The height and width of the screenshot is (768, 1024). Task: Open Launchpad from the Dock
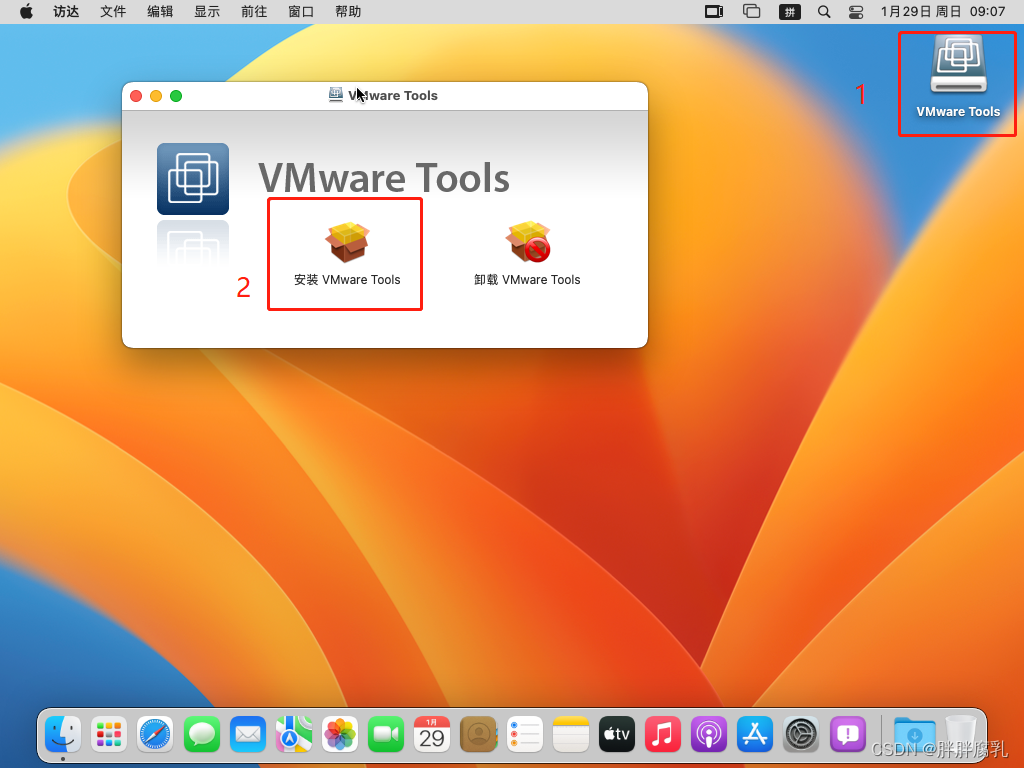click(109, 735)
